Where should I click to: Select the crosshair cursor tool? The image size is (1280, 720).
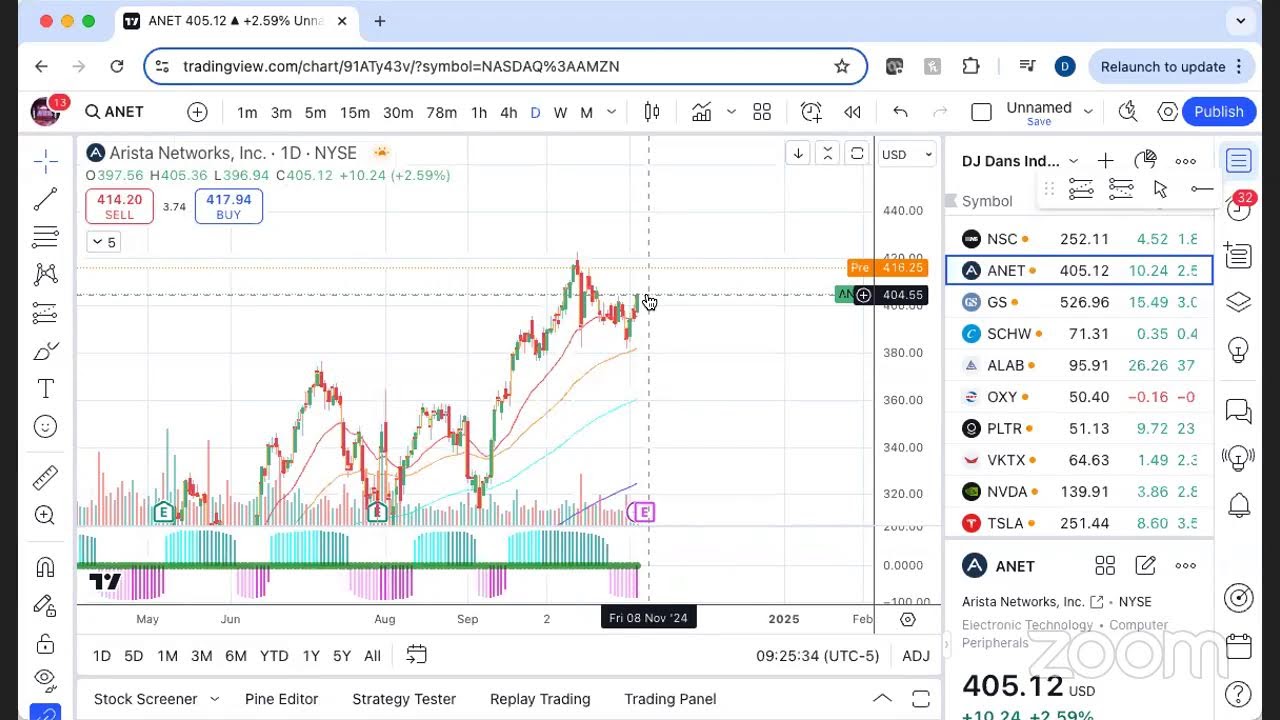click(x=45, y=161)
